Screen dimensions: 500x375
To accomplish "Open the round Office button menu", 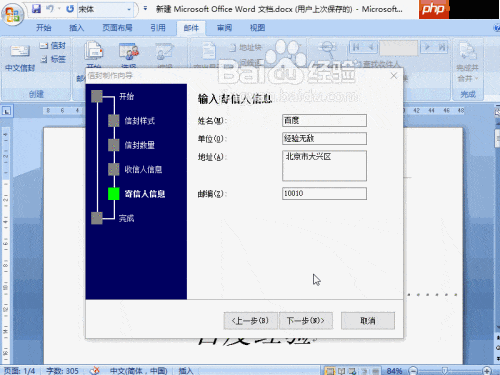I will tap(12, 14).
